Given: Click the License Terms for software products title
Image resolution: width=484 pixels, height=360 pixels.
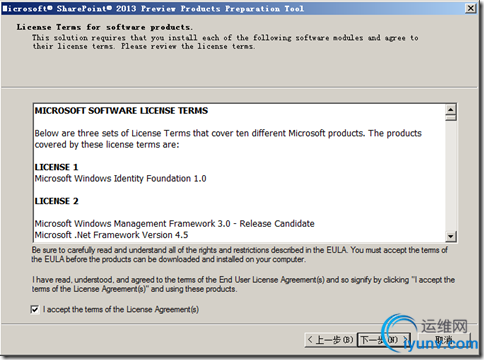Looking at the screenshot, I should tap(104, 27).
